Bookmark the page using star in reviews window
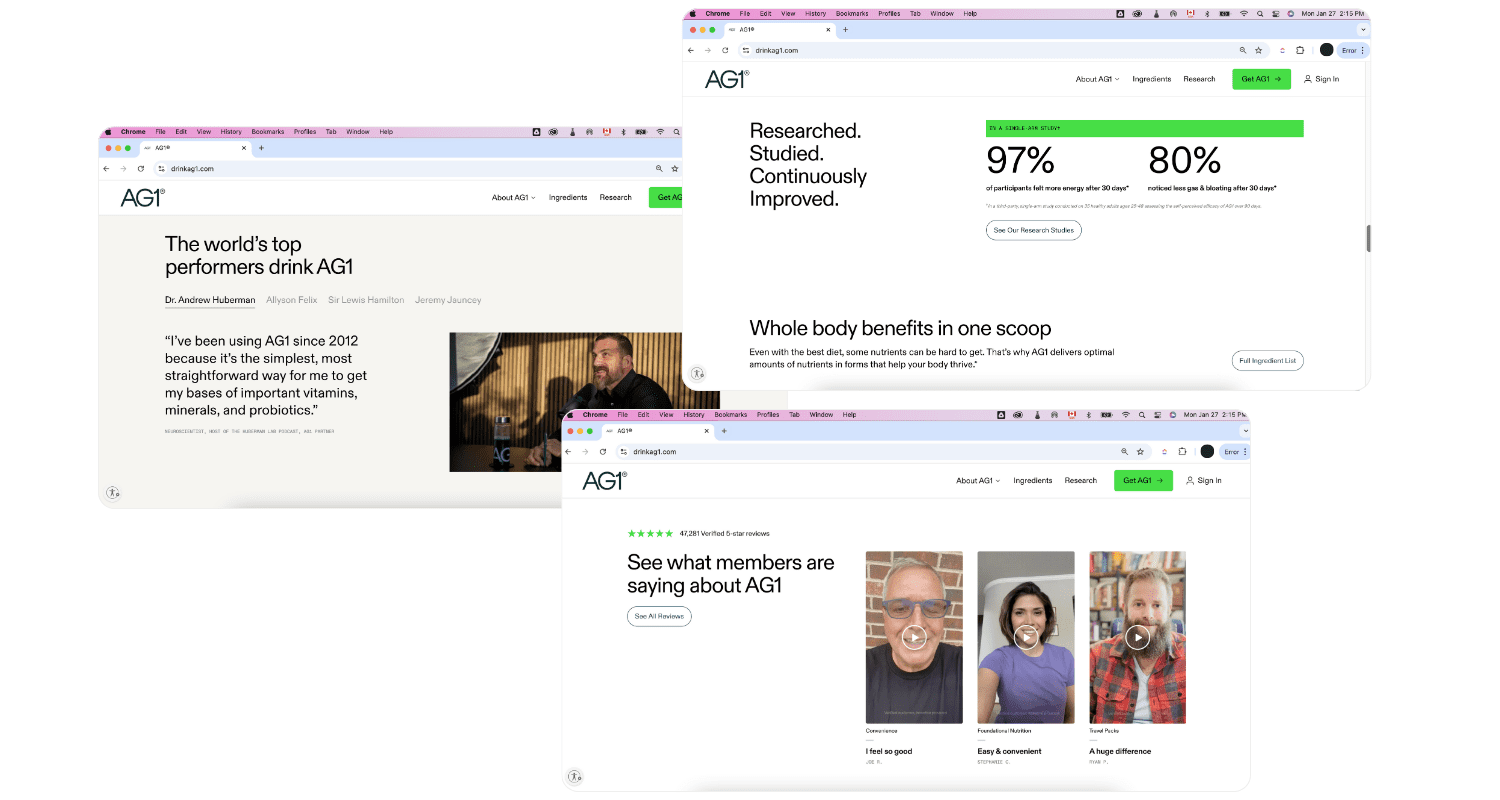This screenshot has height=800, width=1500. [1140, 452]
